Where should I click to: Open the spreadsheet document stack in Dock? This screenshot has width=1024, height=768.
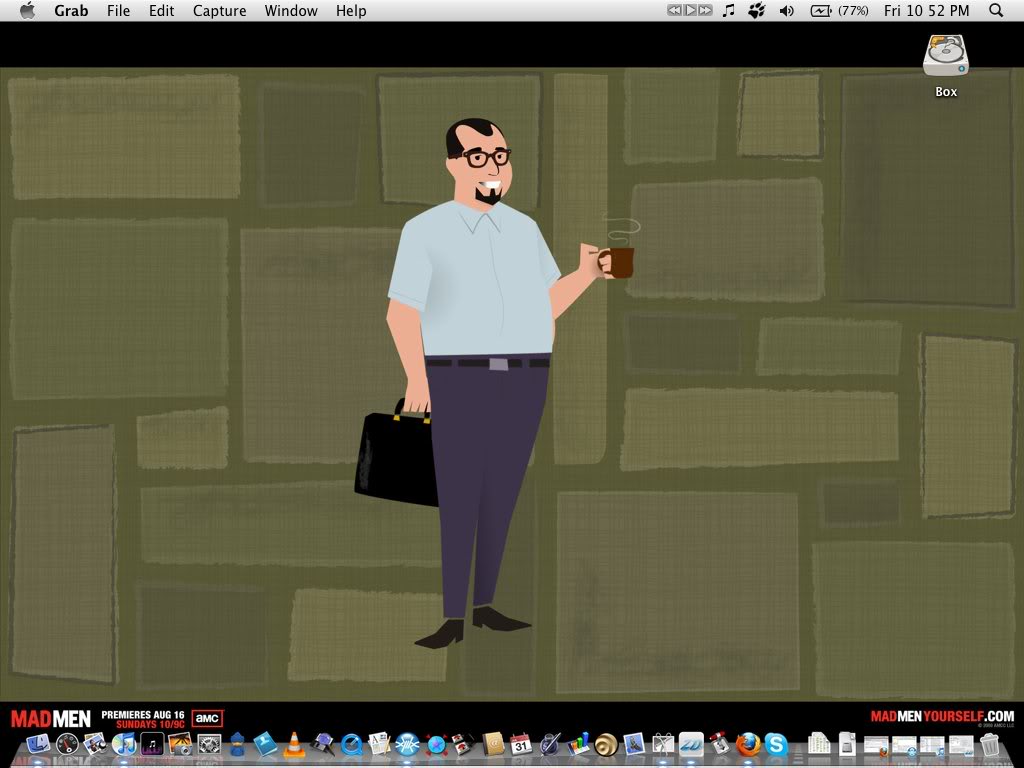pyautogui.click(x=819, y=744)
